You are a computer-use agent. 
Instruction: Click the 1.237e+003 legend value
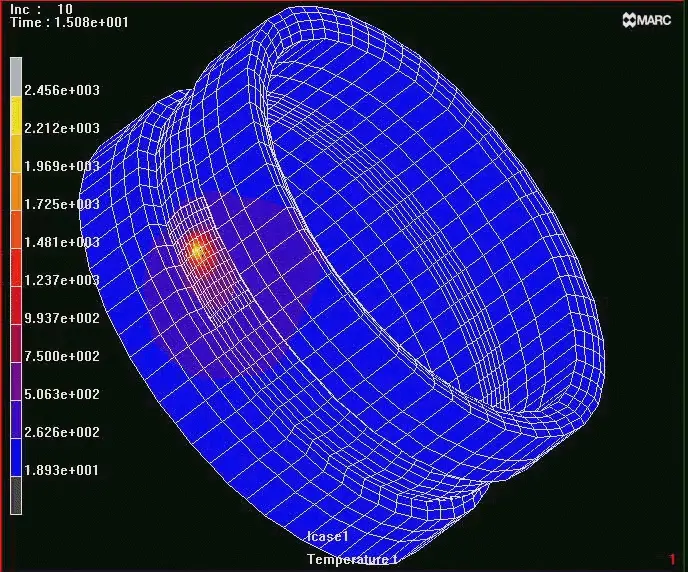(x=62, y=280)
